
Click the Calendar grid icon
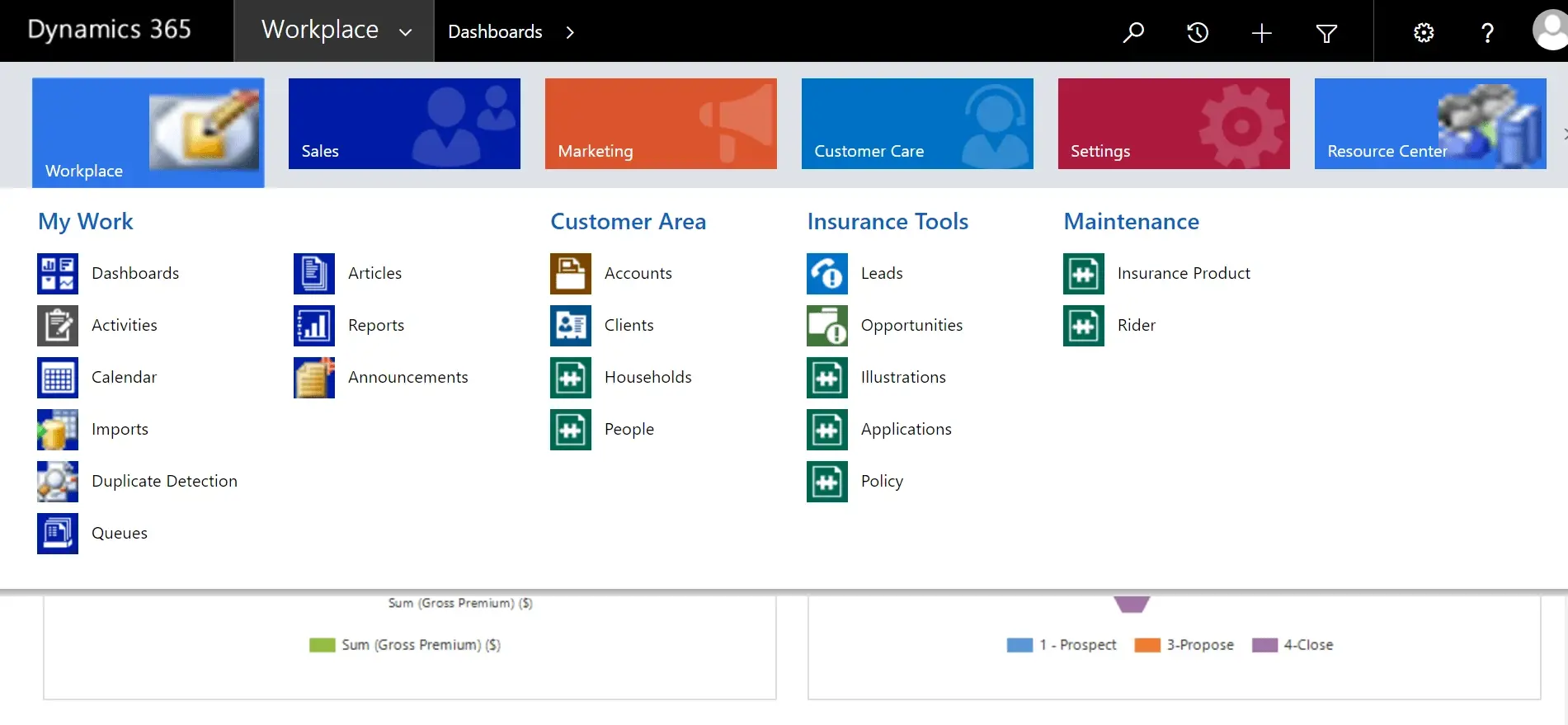58,378
